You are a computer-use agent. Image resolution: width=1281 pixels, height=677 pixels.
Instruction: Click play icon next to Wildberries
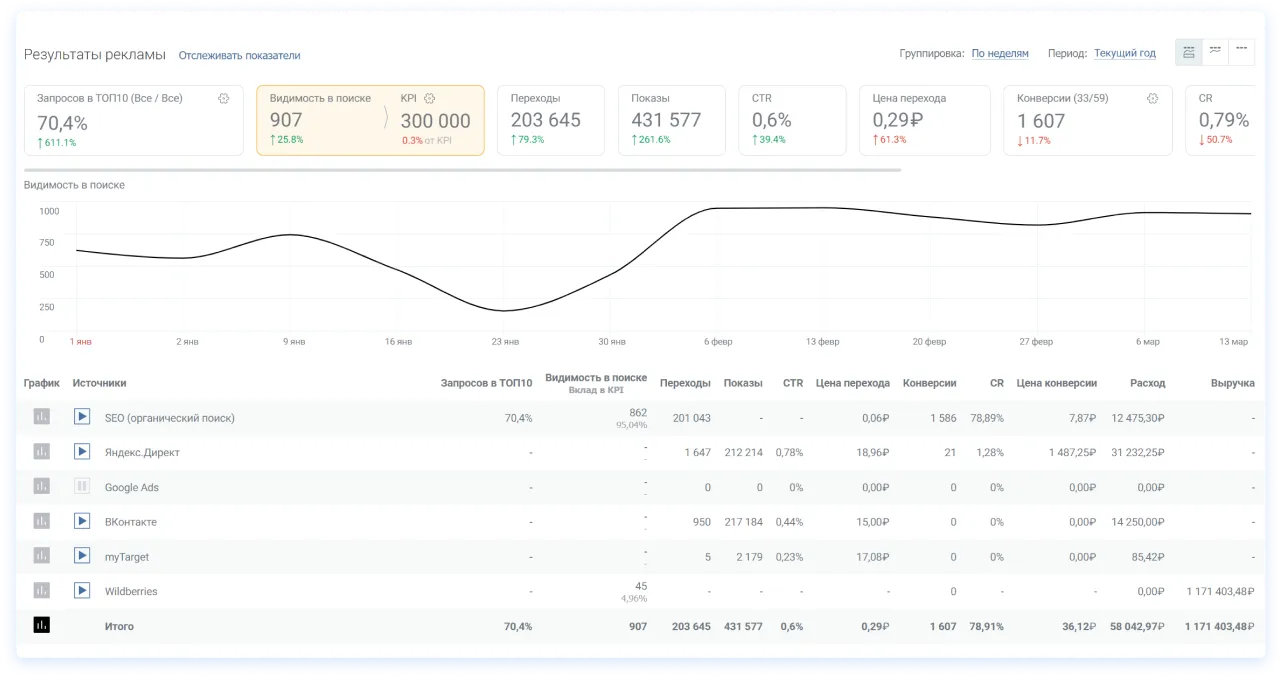82,590
